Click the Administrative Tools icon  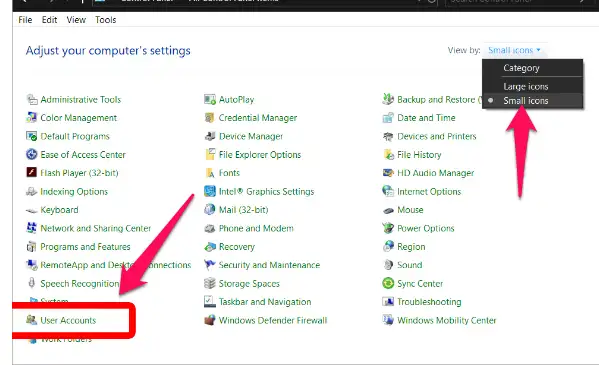point(32,99)
